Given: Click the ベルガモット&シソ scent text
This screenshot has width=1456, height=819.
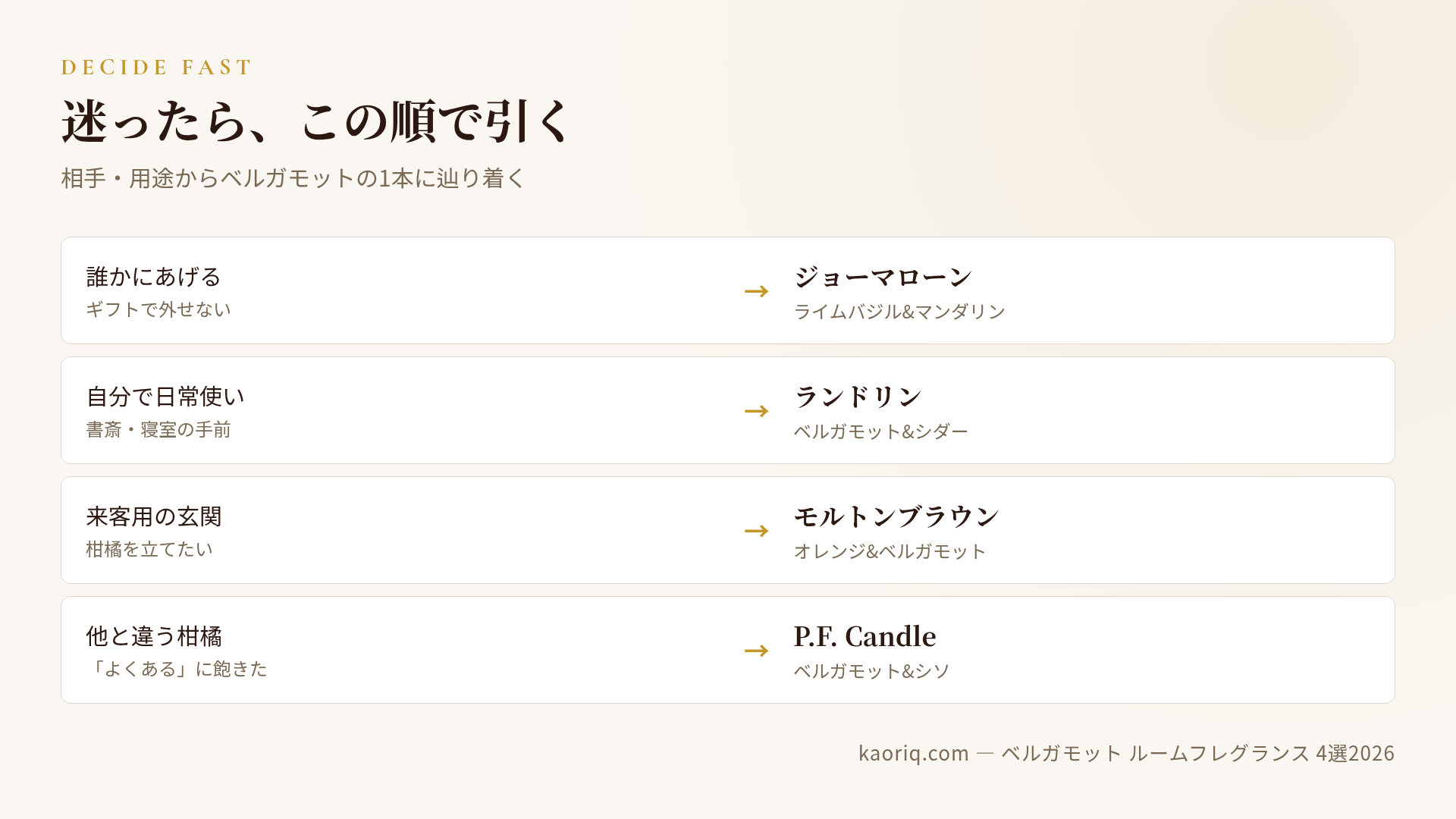Looking at the screenshot, I should coord(871,671).
